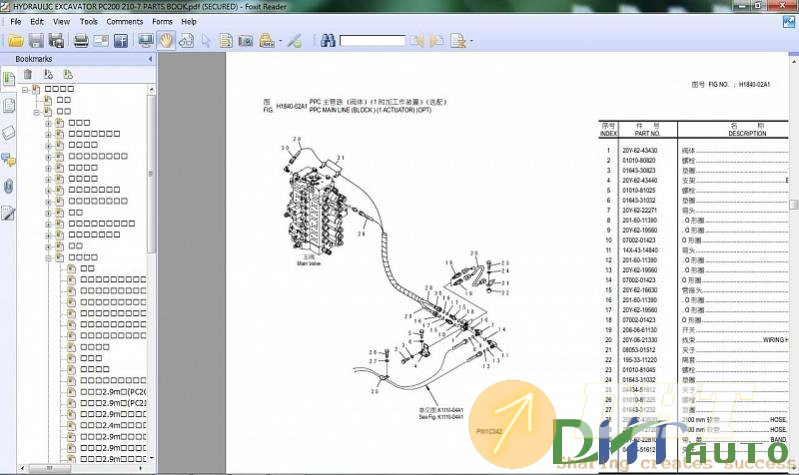
Task: Open the search options page icon
Action: (458, 41)
